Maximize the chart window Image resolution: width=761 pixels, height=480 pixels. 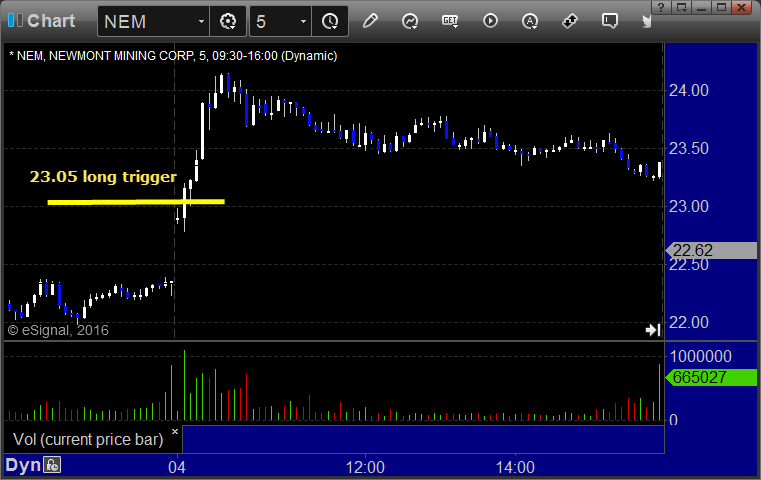(721, 7)
